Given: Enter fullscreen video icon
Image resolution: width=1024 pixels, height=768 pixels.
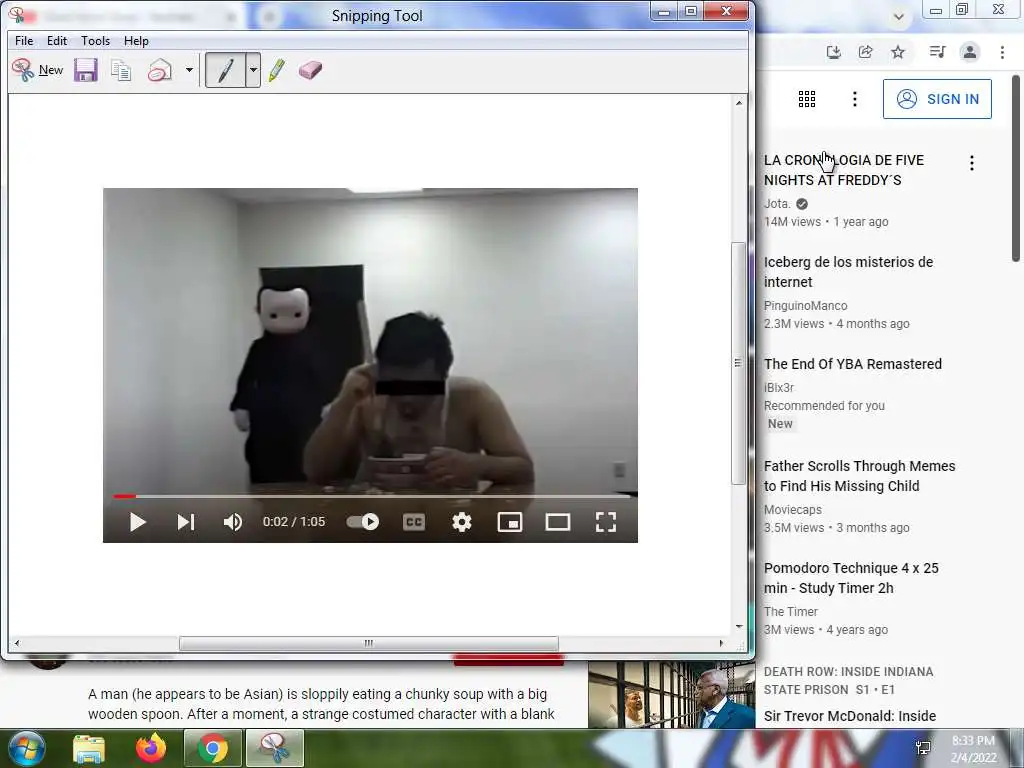Looking at the screenshot, I should (x=606, y=522).
